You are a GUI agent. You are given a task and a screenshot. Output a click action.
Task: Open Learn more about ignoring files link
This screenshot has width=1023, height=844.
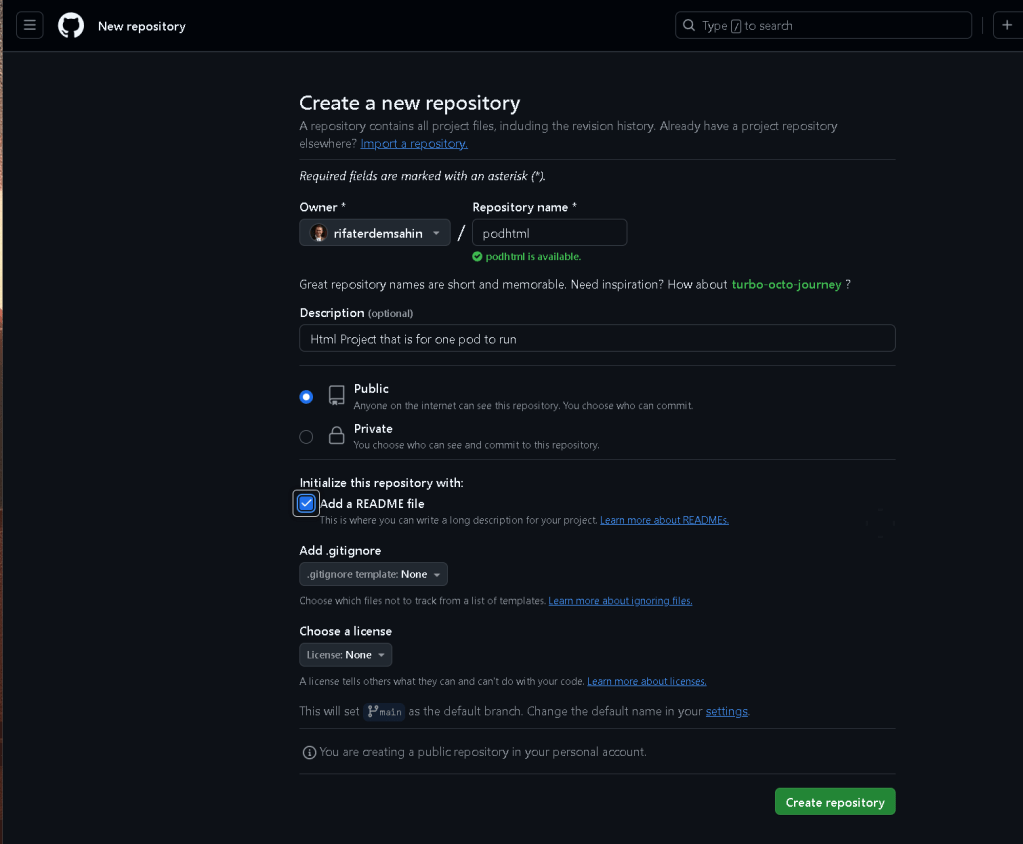[620, 601]
